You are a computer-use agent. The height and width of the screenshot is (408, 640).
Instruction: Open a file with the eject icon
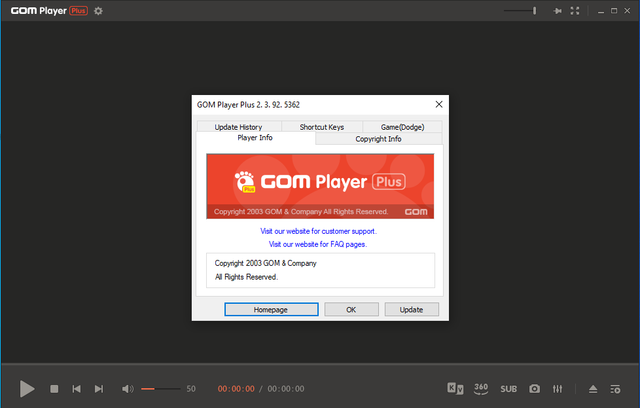(593, 389)
